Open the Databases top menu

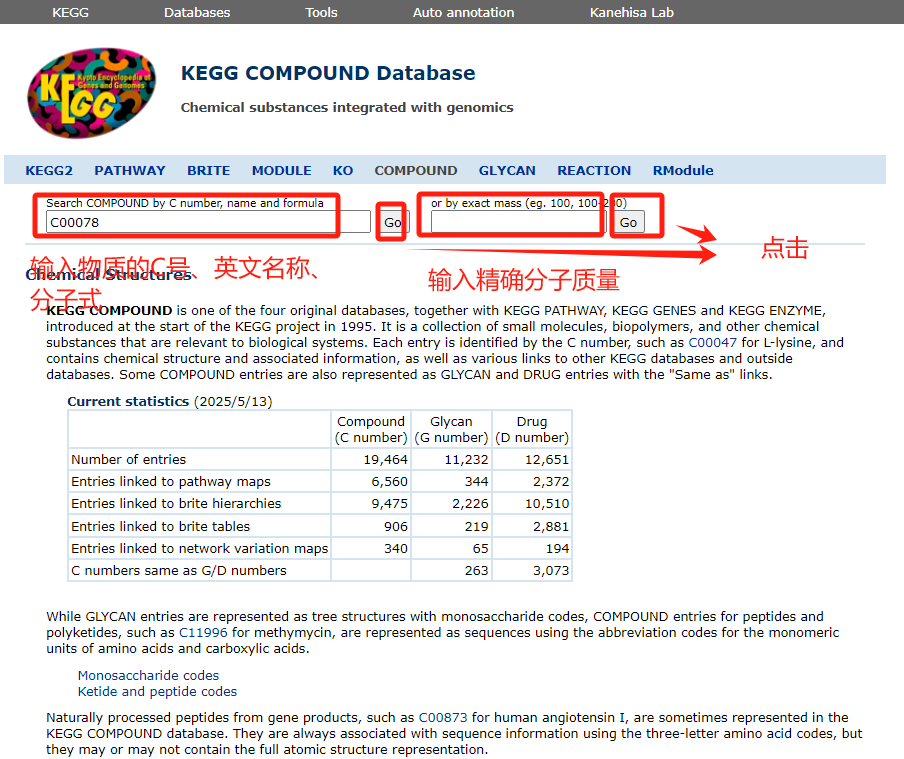coord(197,12)
